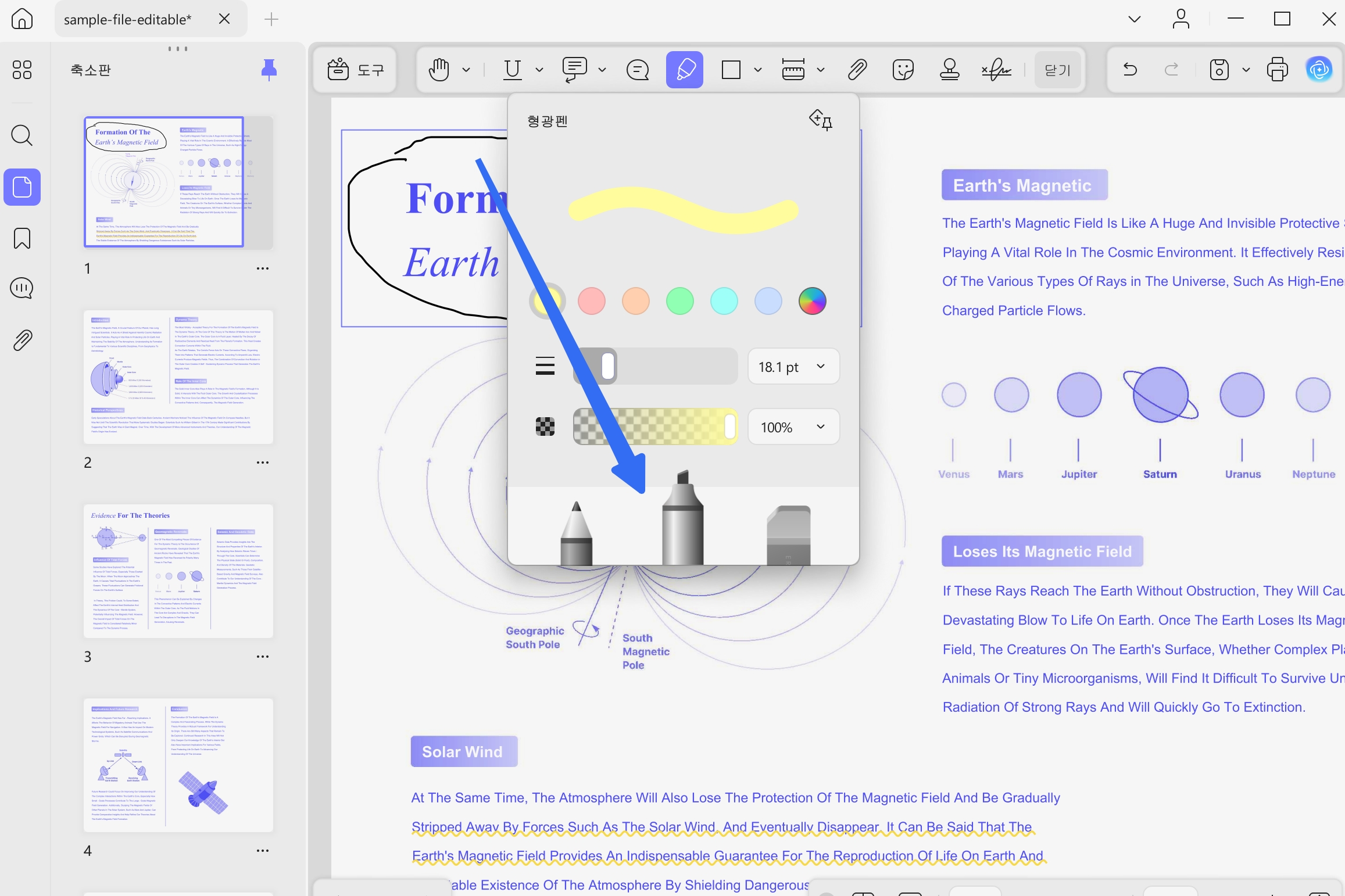Click the attachment paperclip toolbar icon
Image resolution: width=1345 pixels, height=896 pixels.
click(857, 70)
